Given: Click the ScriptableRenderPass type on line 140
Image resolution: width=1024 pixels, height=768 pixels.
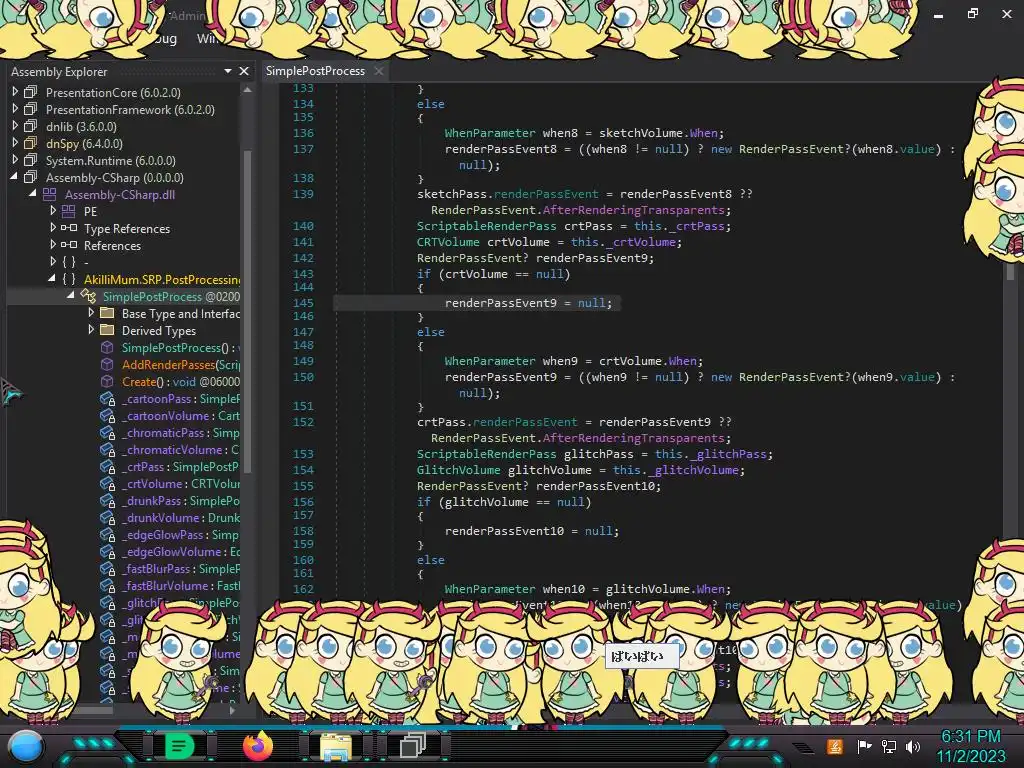Looking at the screenshot, I should pyautogui.click(x=487, y=226).
